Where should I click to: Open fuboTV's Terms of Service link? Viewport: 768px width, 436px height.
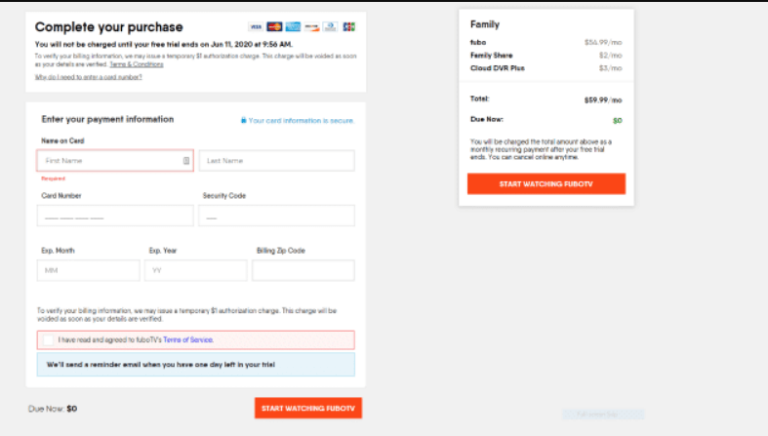[188, 340]
